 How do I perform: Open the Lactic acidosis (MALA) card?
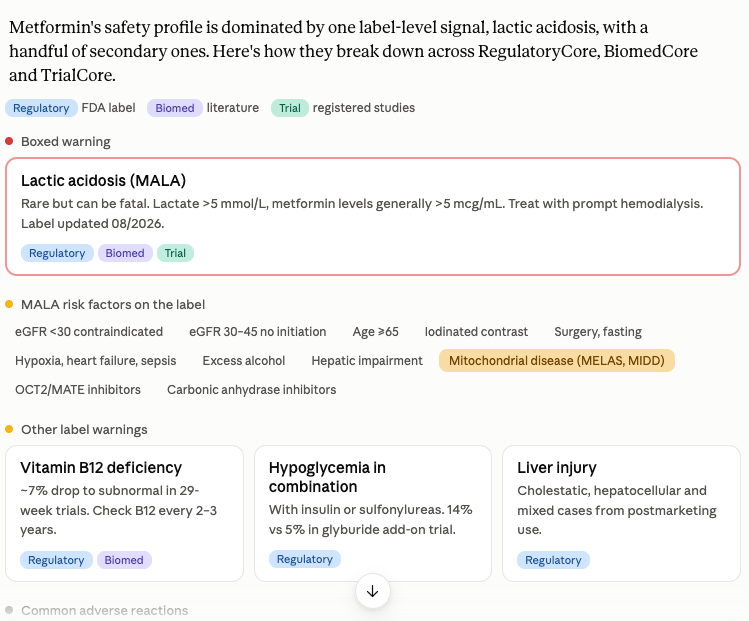pyautogui.click(x=373, y=216)
